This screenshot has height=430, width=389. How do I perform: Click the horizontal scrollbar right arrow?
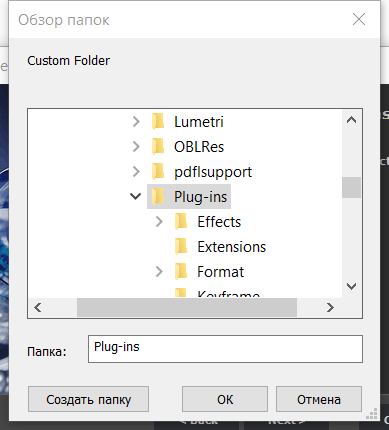point(330,307)
